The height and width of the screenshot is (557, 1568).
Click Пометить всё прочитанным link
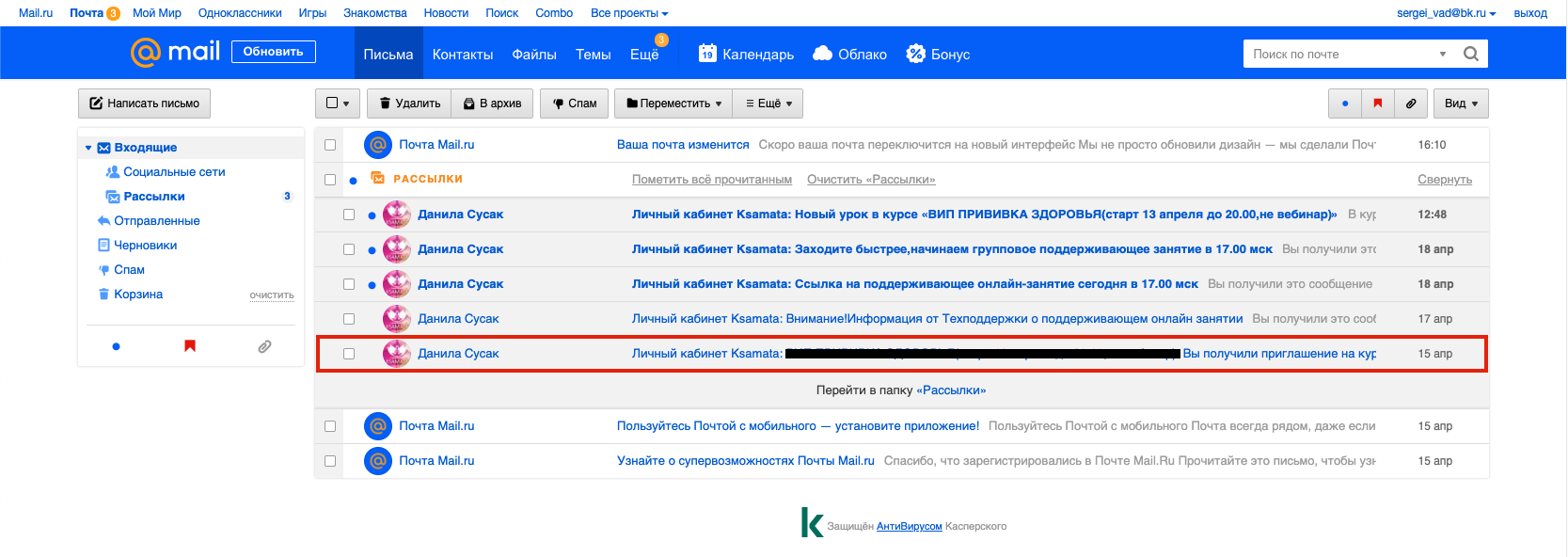[x=712, y=180]
